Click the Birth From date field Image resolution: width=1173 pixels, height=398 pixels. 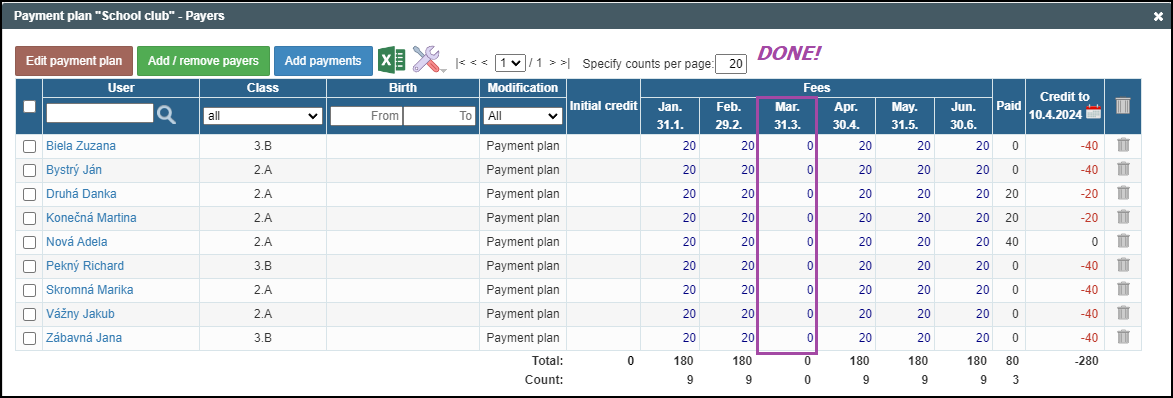pyautogui.click(x=366, y=116)
